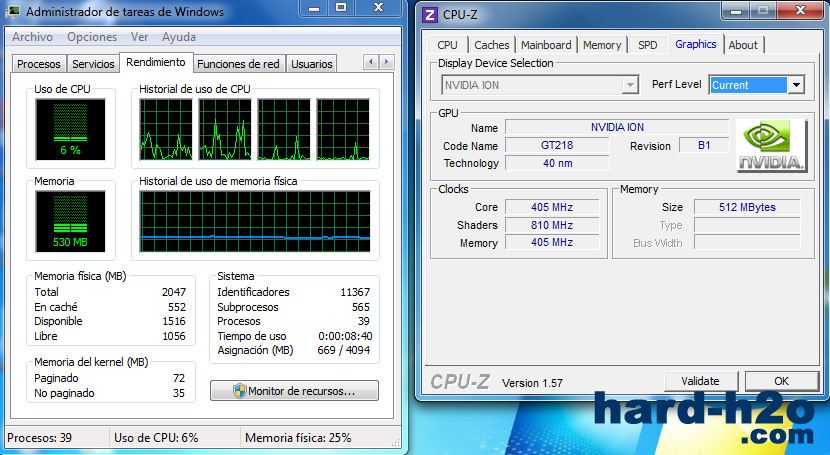Viewport: 830px width, 455px height.
Task: Click the physical memory usage history graph
Action: [x=255, y=222]
